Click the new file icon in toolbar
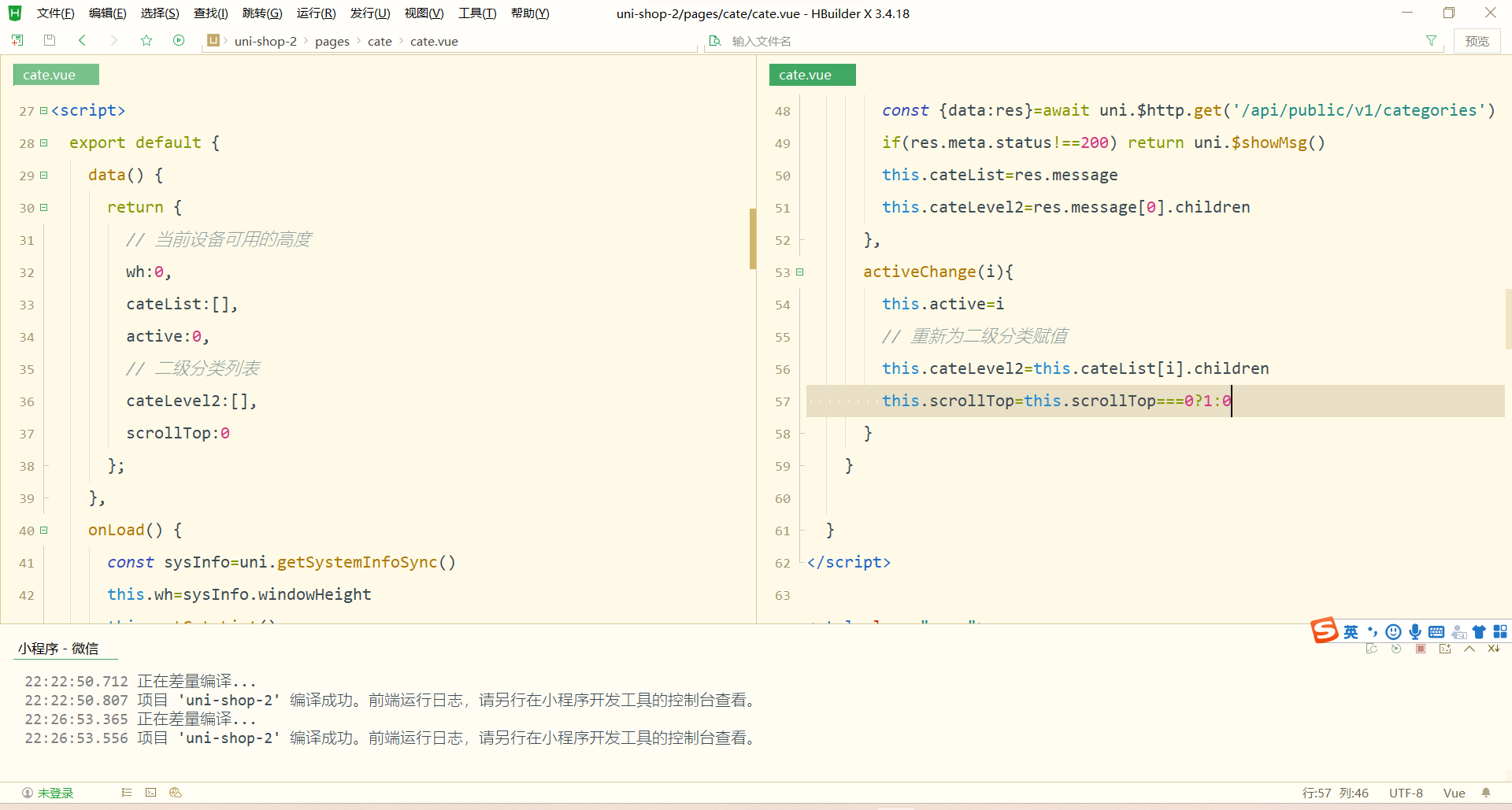Image resolution: width=1512 pixels, height=810 pixels. (17, 40)
